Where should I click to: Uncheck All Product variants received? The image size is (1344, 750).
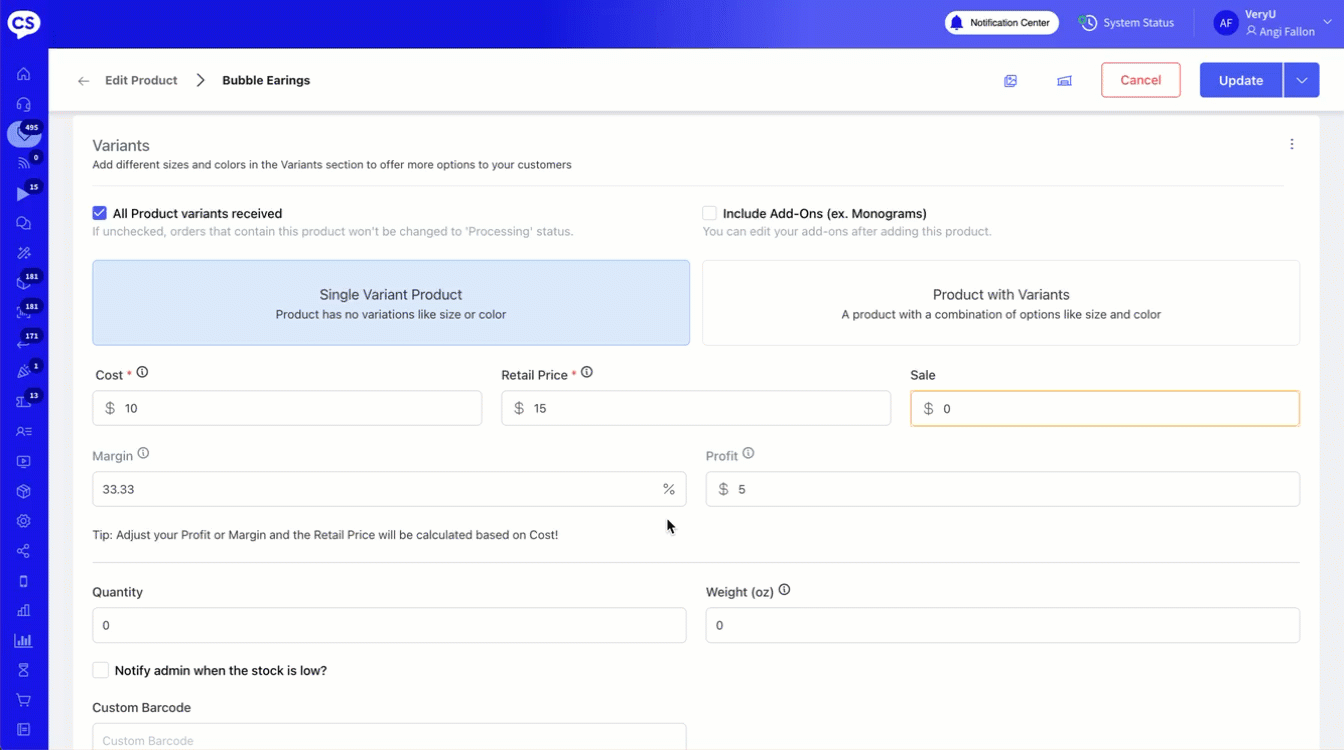(100, 213)
